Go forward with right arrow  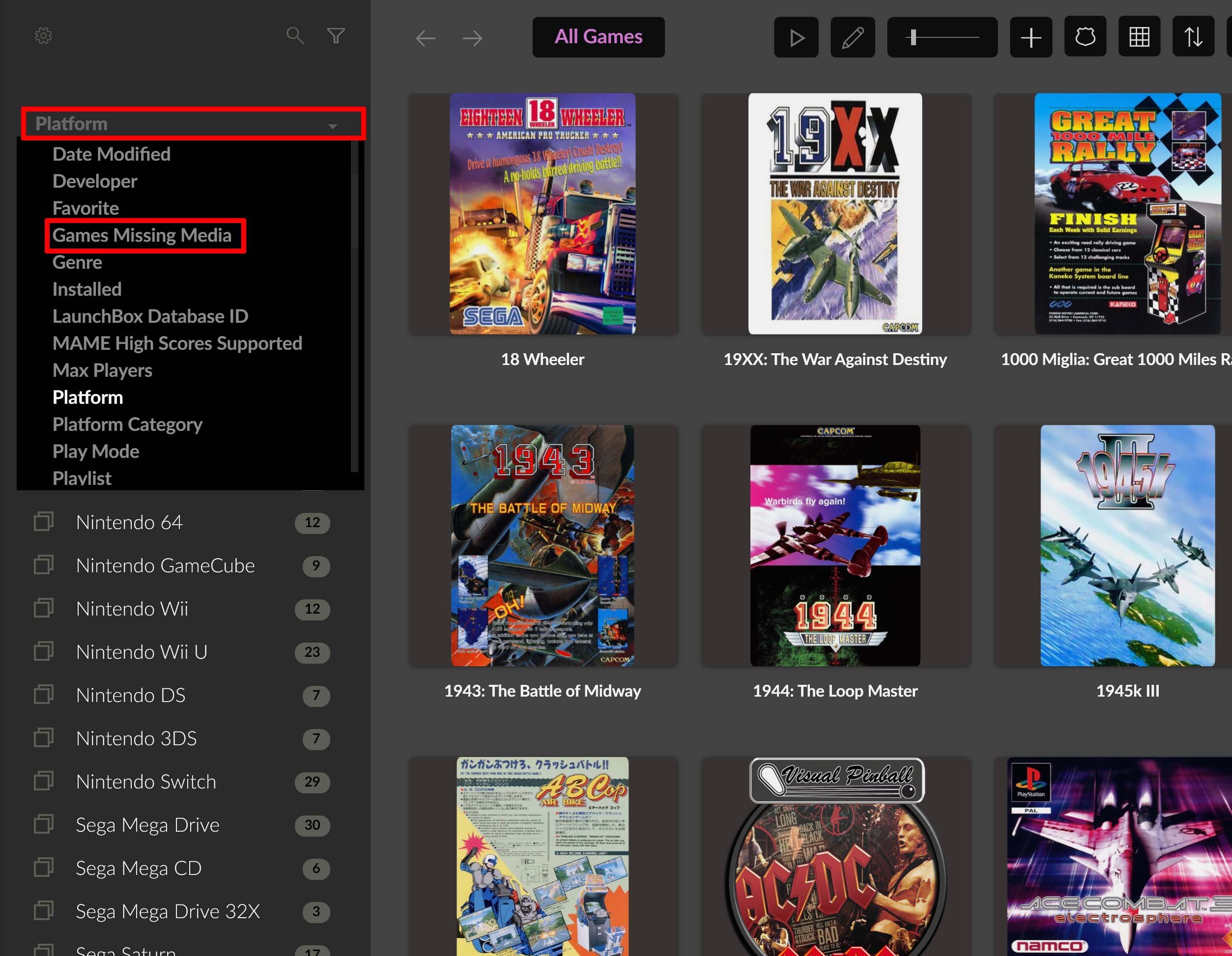click(472, 38)
